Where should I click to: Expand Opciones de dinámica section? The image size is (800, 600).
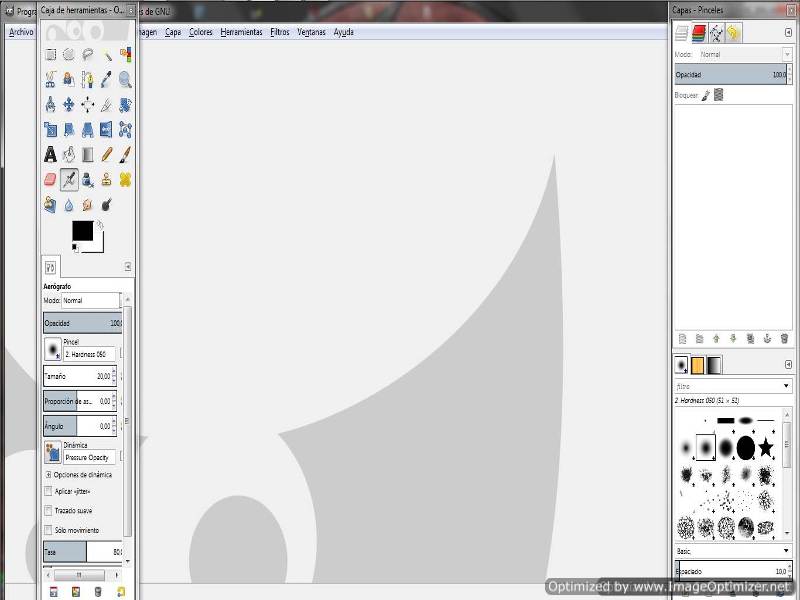[x=48, y=474]
